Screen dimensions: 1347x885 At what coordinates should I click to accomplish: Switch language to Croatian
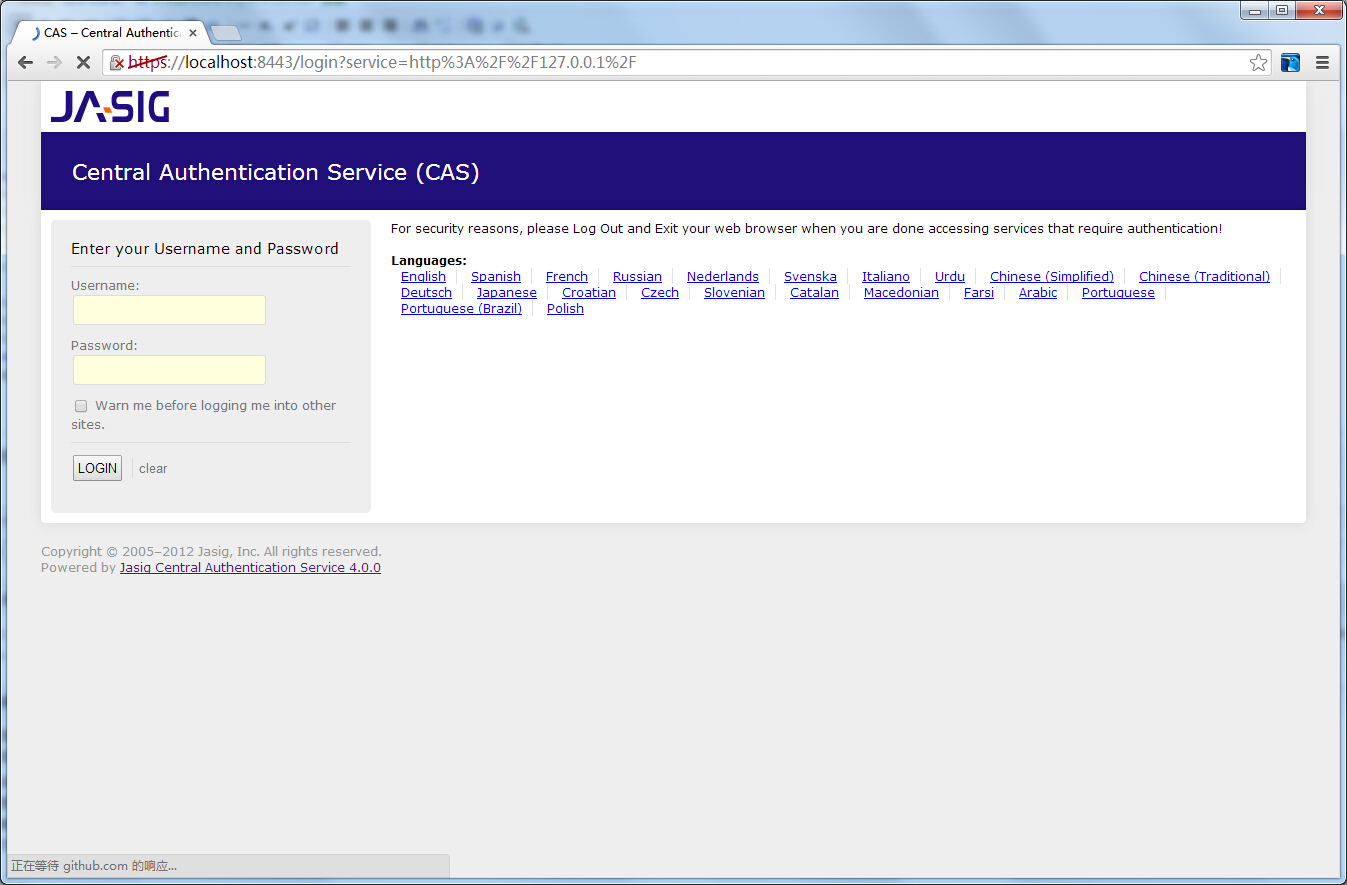(589, 293)
